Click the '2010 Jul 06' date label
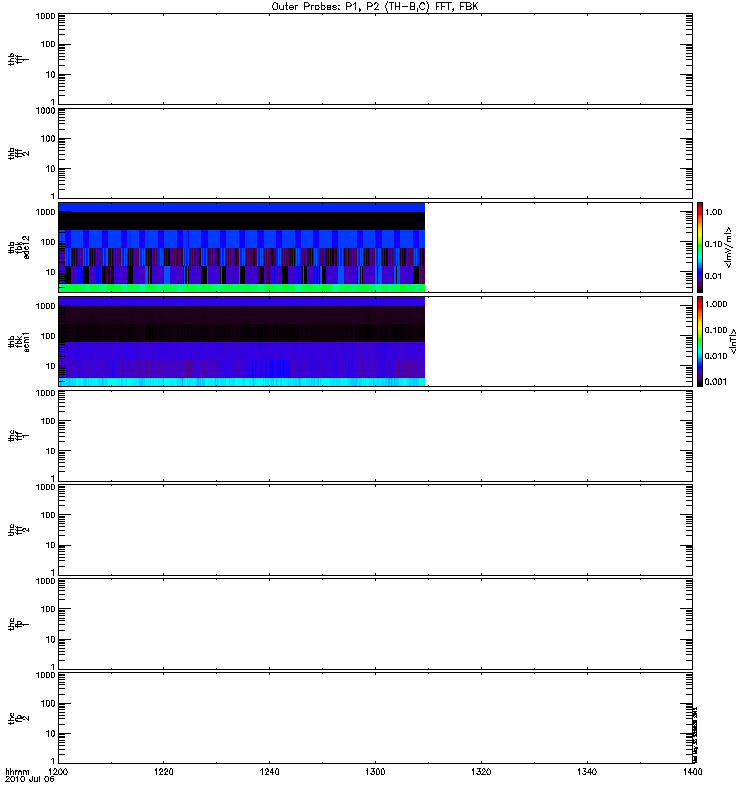Viewport: 750px width, 800px height. 30,779
